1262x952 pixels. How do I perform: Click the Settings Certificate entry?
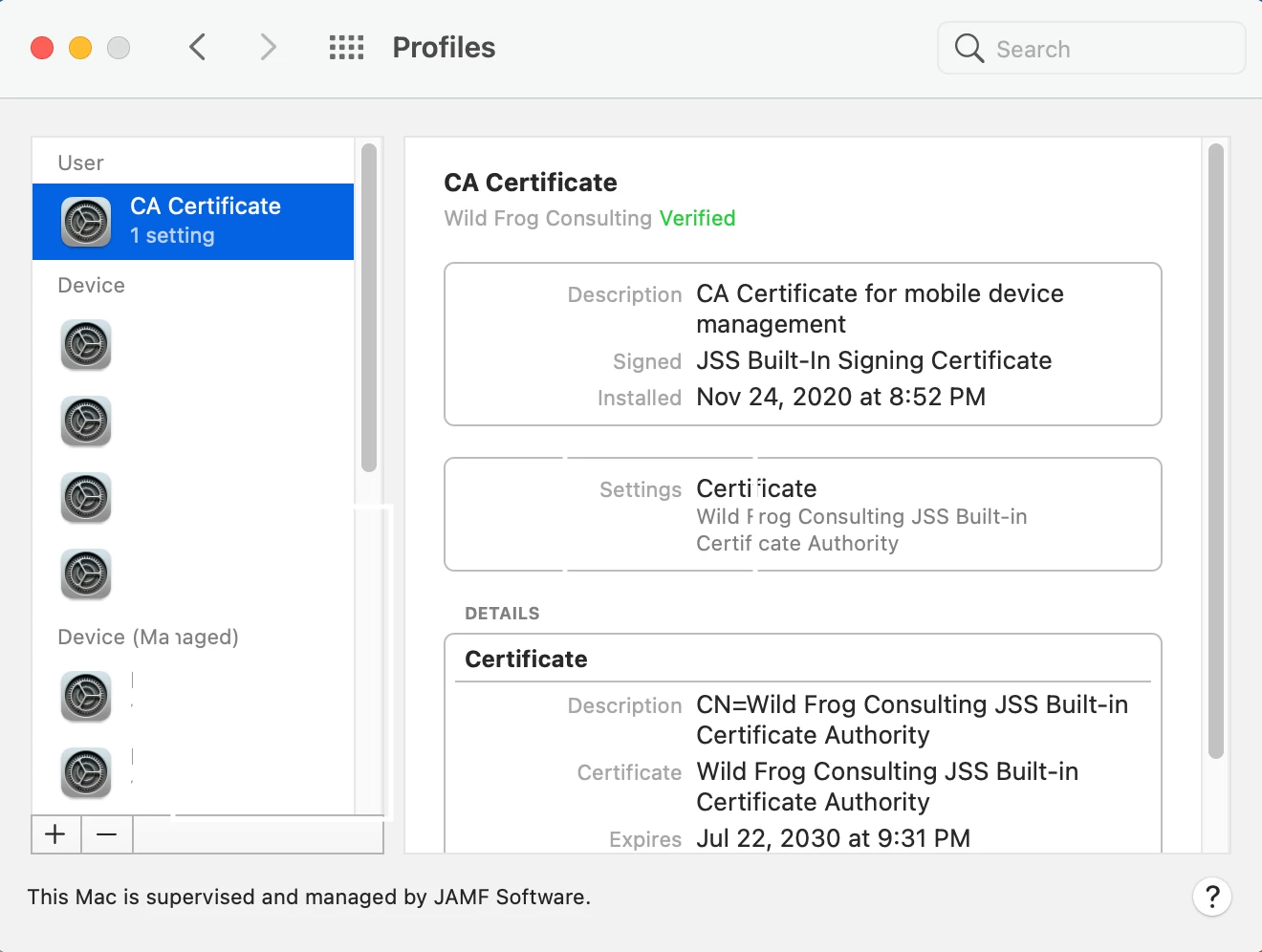[x=756, y=488]
